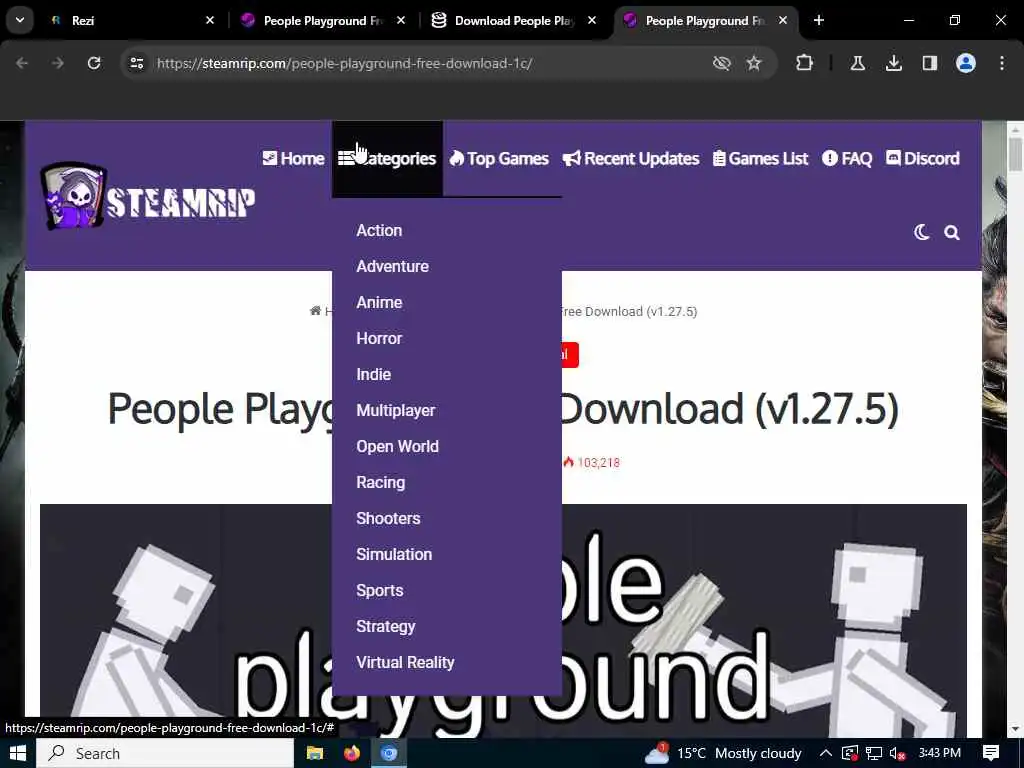Open the notification center icon
This screenshot has width=1024, height=768.
(x=991, y=753)
